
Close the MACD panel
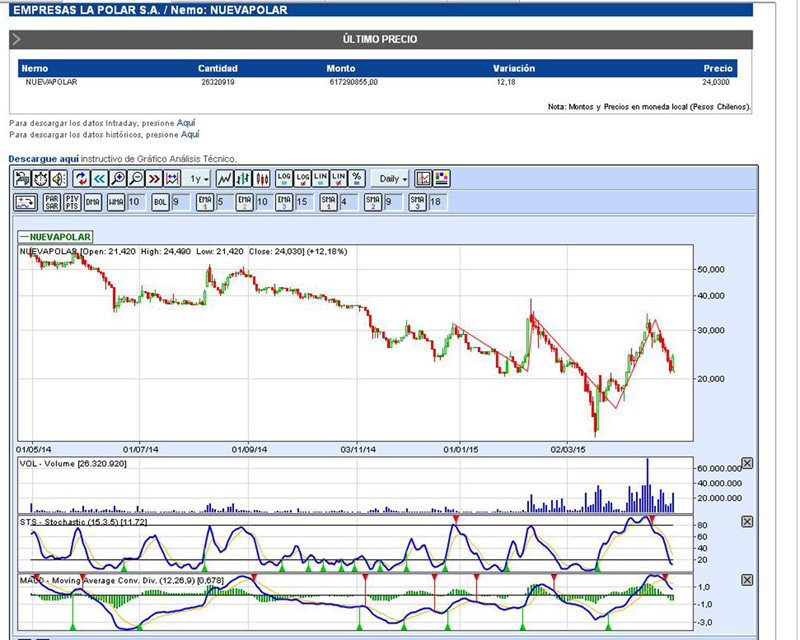747,580
